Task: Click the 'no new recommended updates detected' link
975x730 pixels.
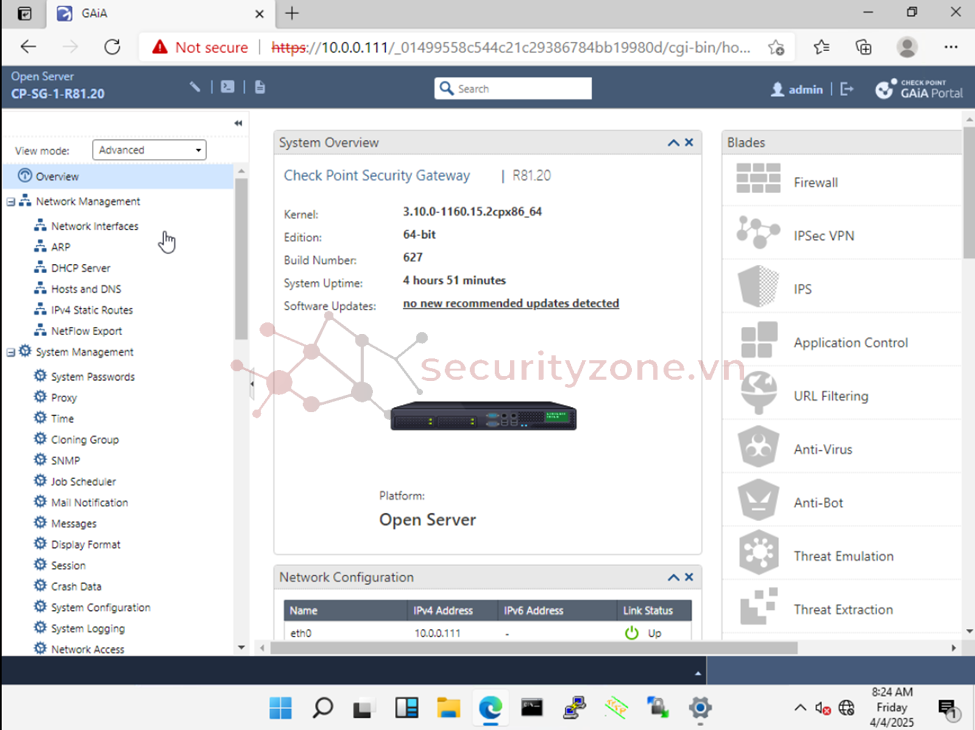Action: (x=511, y=303)
